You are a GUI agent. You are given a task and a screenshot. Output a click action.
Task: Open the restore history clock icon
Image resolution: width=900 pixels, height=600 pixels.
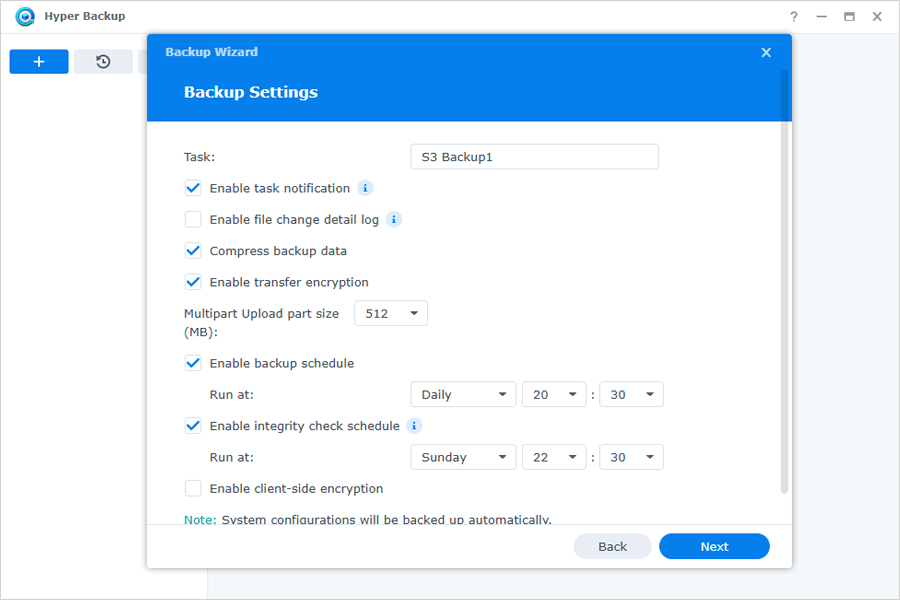[103, 61]
